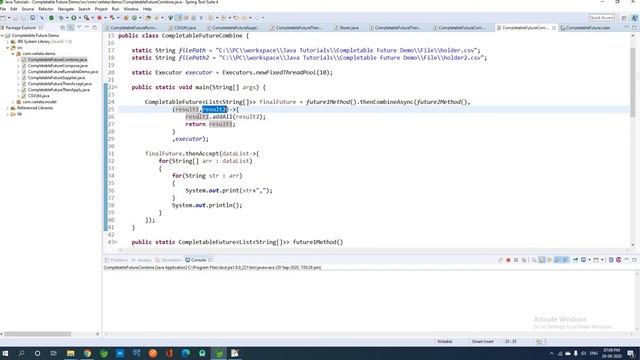This screenshot has width=640, height=360.
Task: Click the Package Explorer horizontal scrollbar
Action: click(x=38, y=334)
